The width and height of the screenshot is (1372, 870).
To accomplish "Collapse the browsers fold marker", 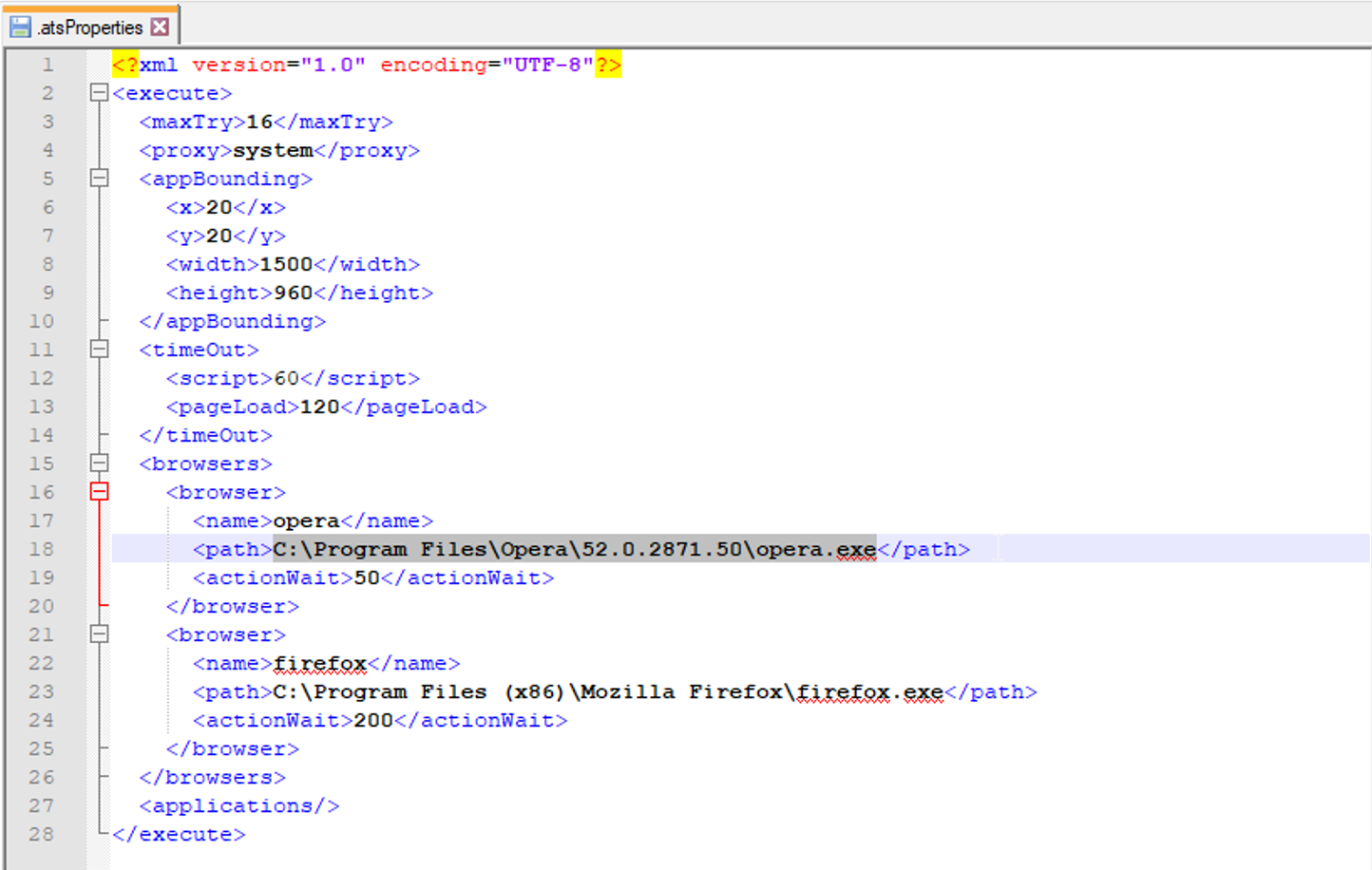I will pyautogui.click(x=99, y=463).
